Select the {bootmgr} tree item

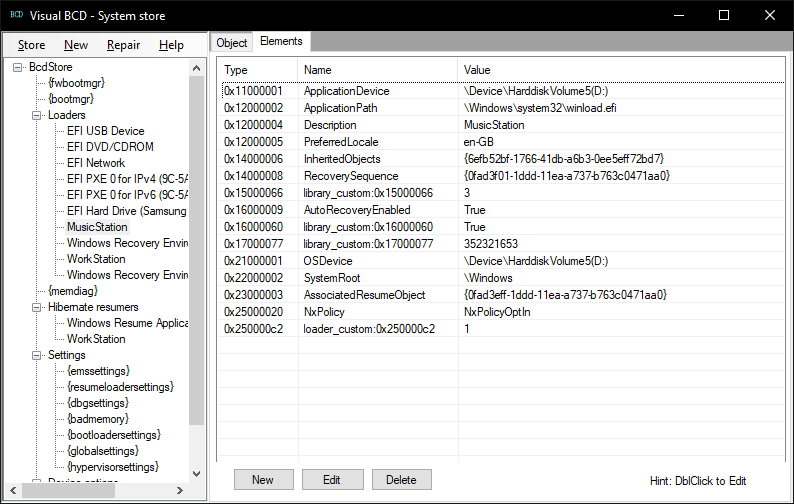click(71, 99)
